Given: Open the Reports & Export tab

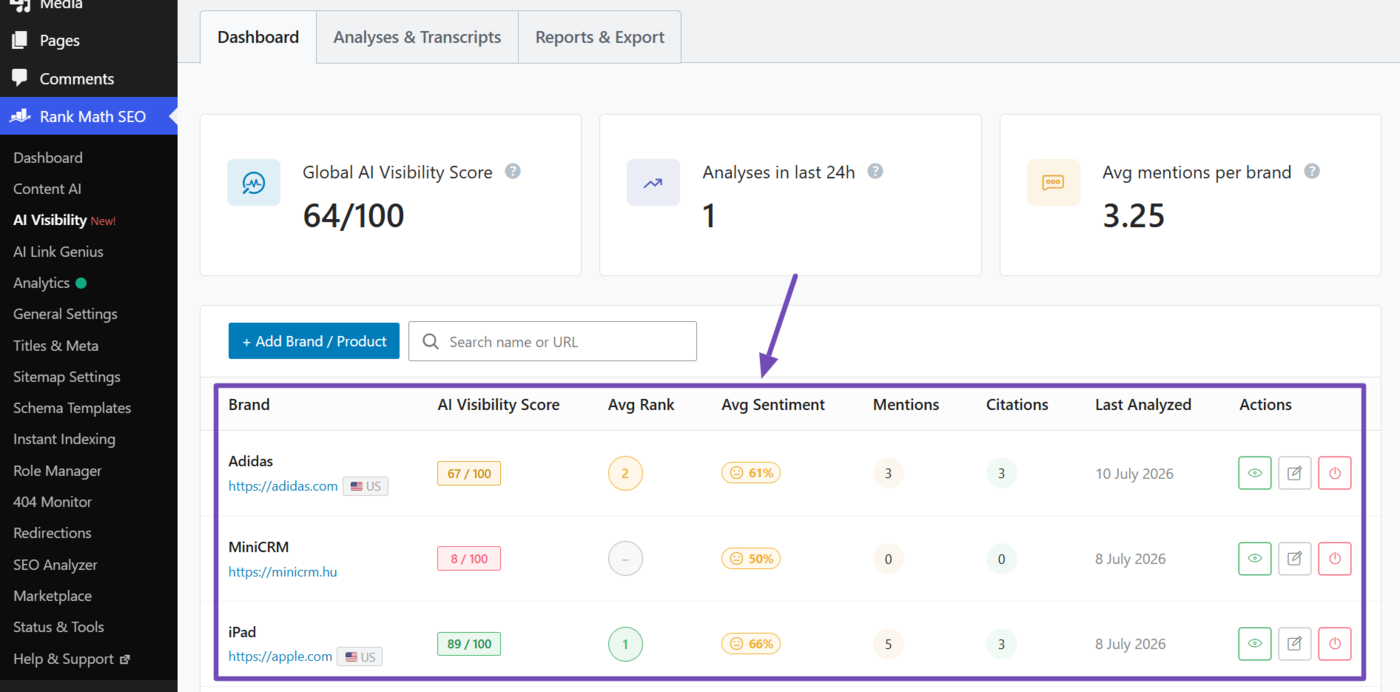Looking at the screenshot, I should (x=600, y=37).
